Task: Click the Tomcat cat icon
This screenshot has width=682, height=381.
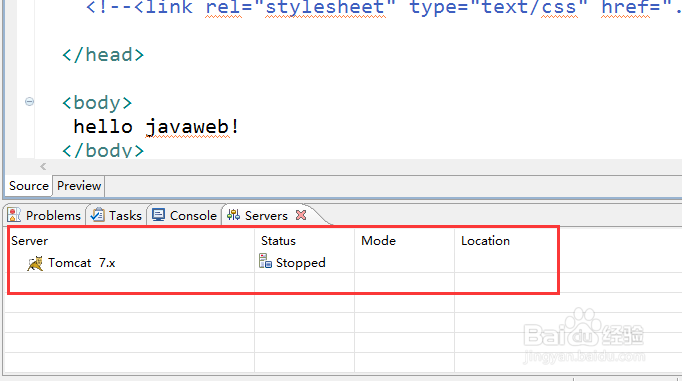Action: (35, 263)
